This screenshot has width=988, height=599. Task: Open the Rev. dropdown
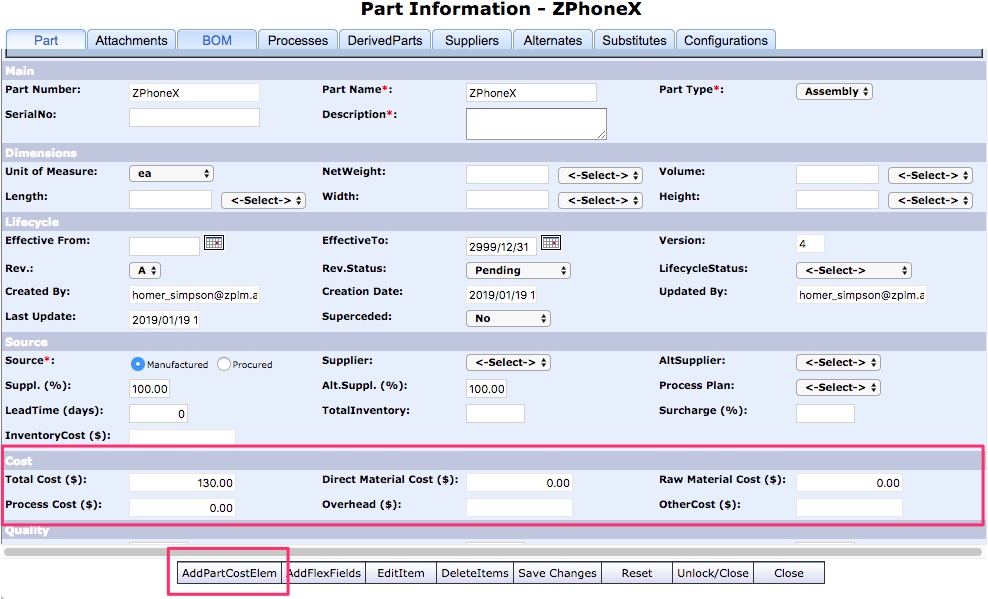pos(145,270)
